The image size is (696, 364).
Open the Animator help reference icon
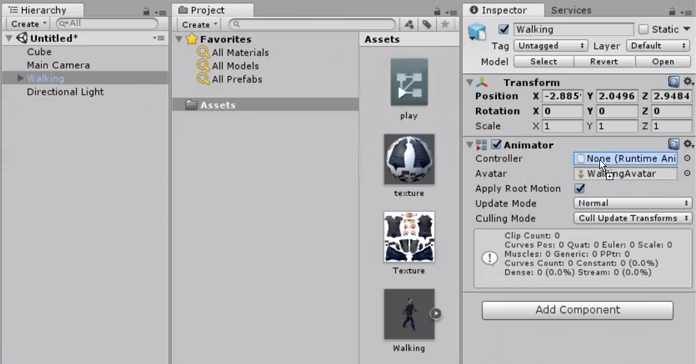(x=673, y=144)
